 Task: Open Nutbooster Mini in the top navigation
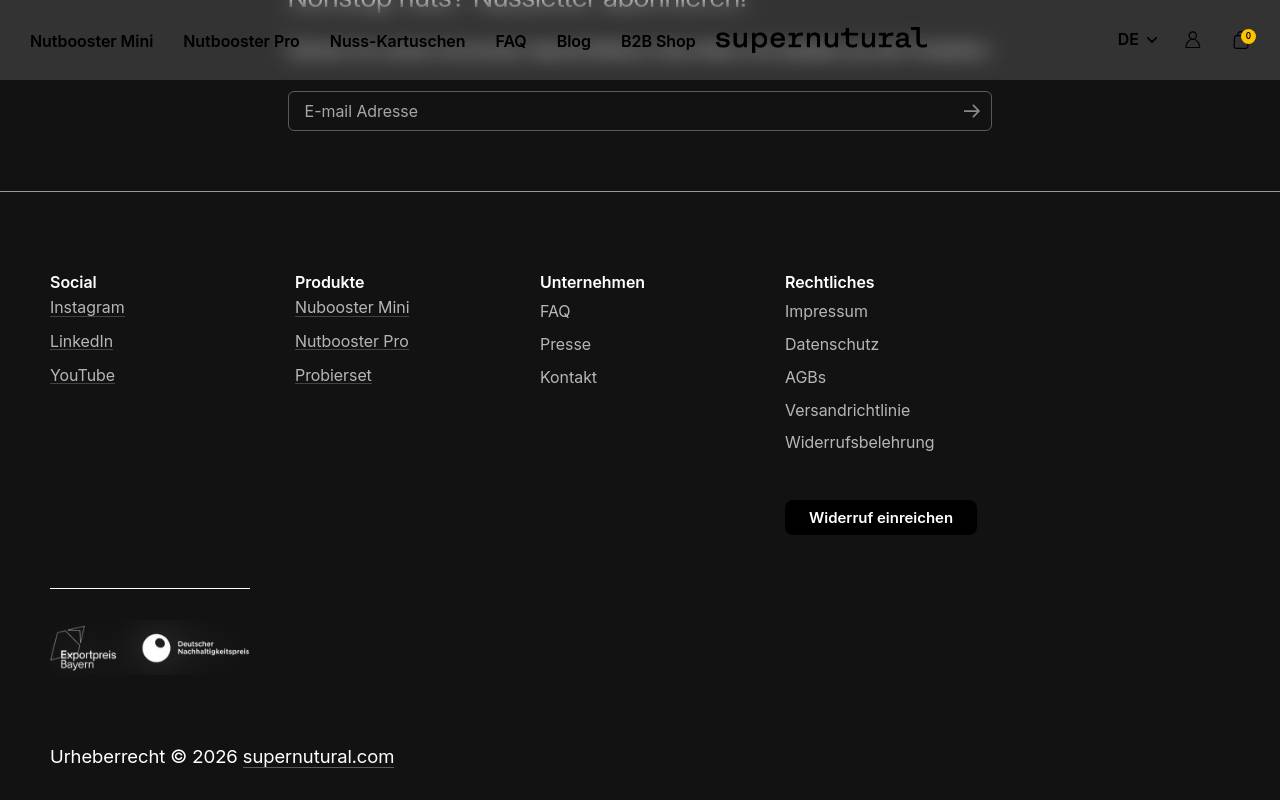tap(91, 41)
